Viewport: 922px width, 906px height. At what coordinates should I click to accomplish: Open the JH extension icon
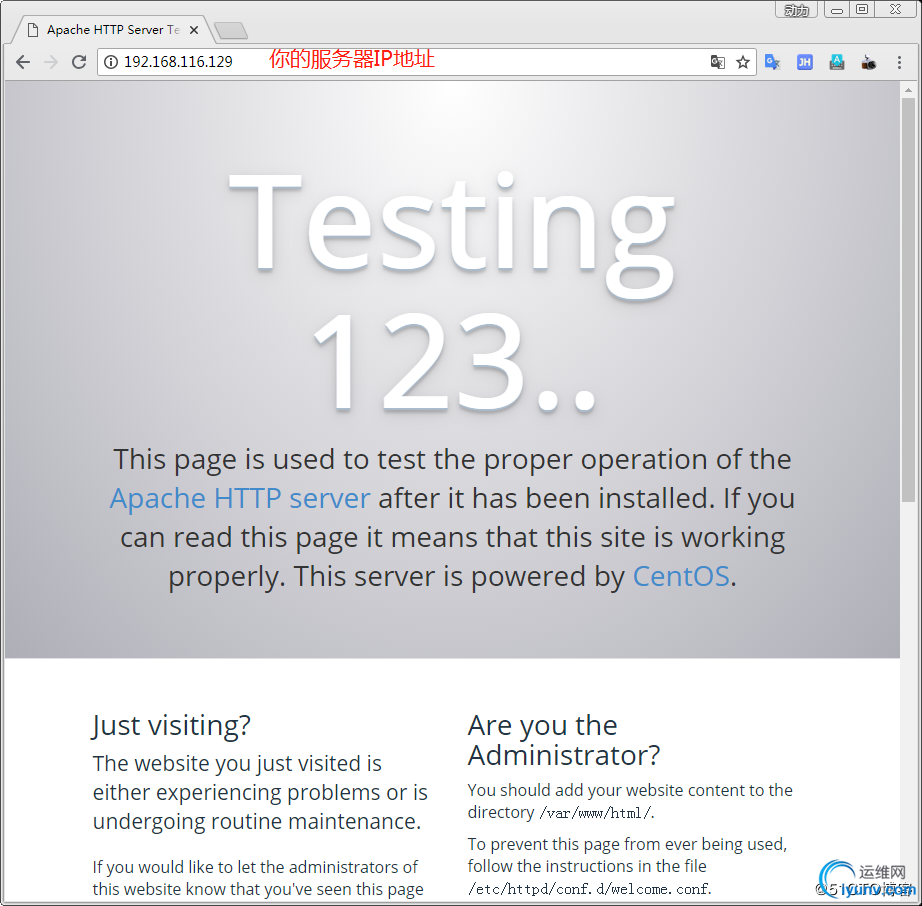[804, 62]
